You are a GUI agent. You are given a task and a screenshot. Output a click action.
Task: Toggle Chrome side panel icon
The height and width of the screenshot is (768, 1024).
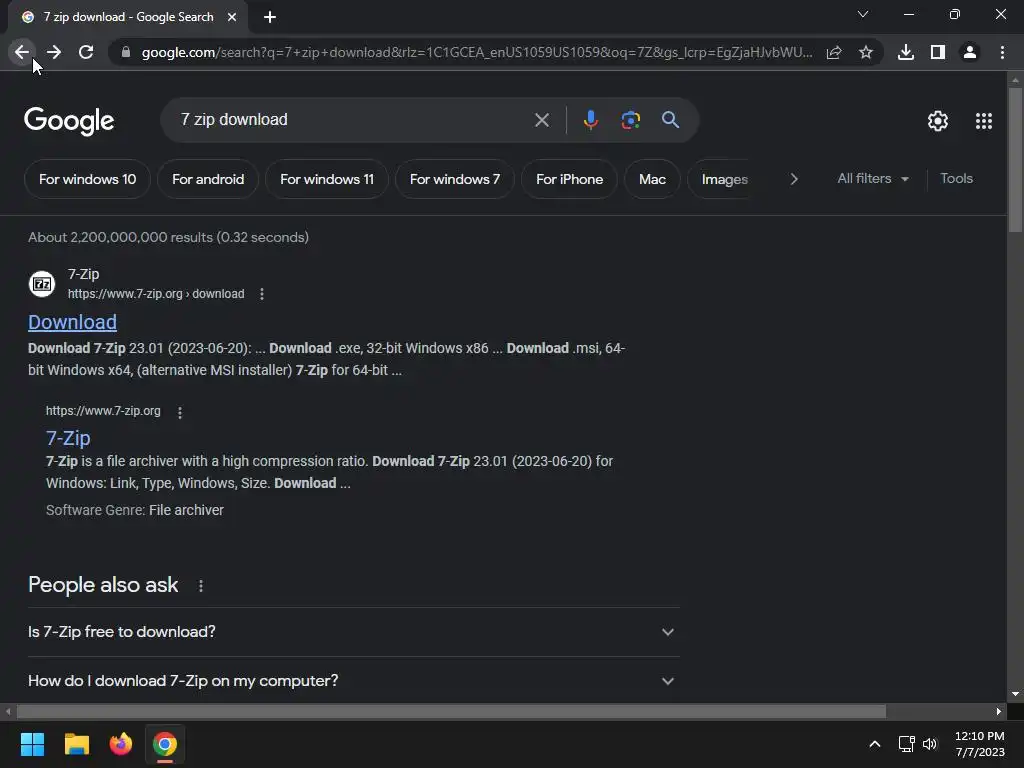pos(938,52)
